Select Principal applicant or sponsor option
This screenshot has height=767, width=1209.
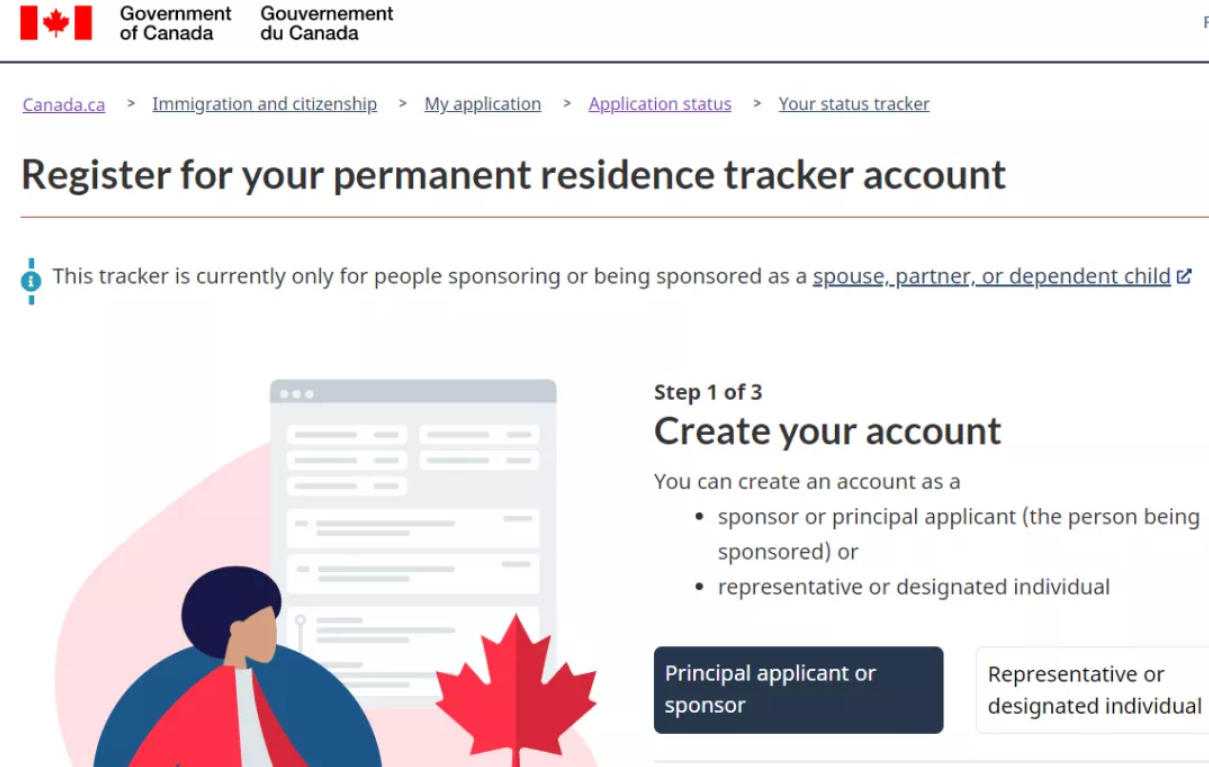pos(798,690)
